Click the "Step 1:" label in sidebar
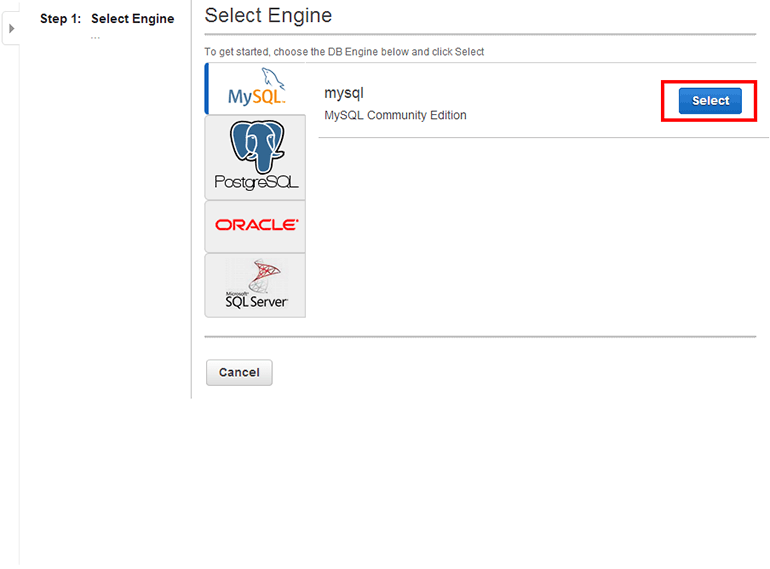770x569 pixels. (x=60, y=19)
